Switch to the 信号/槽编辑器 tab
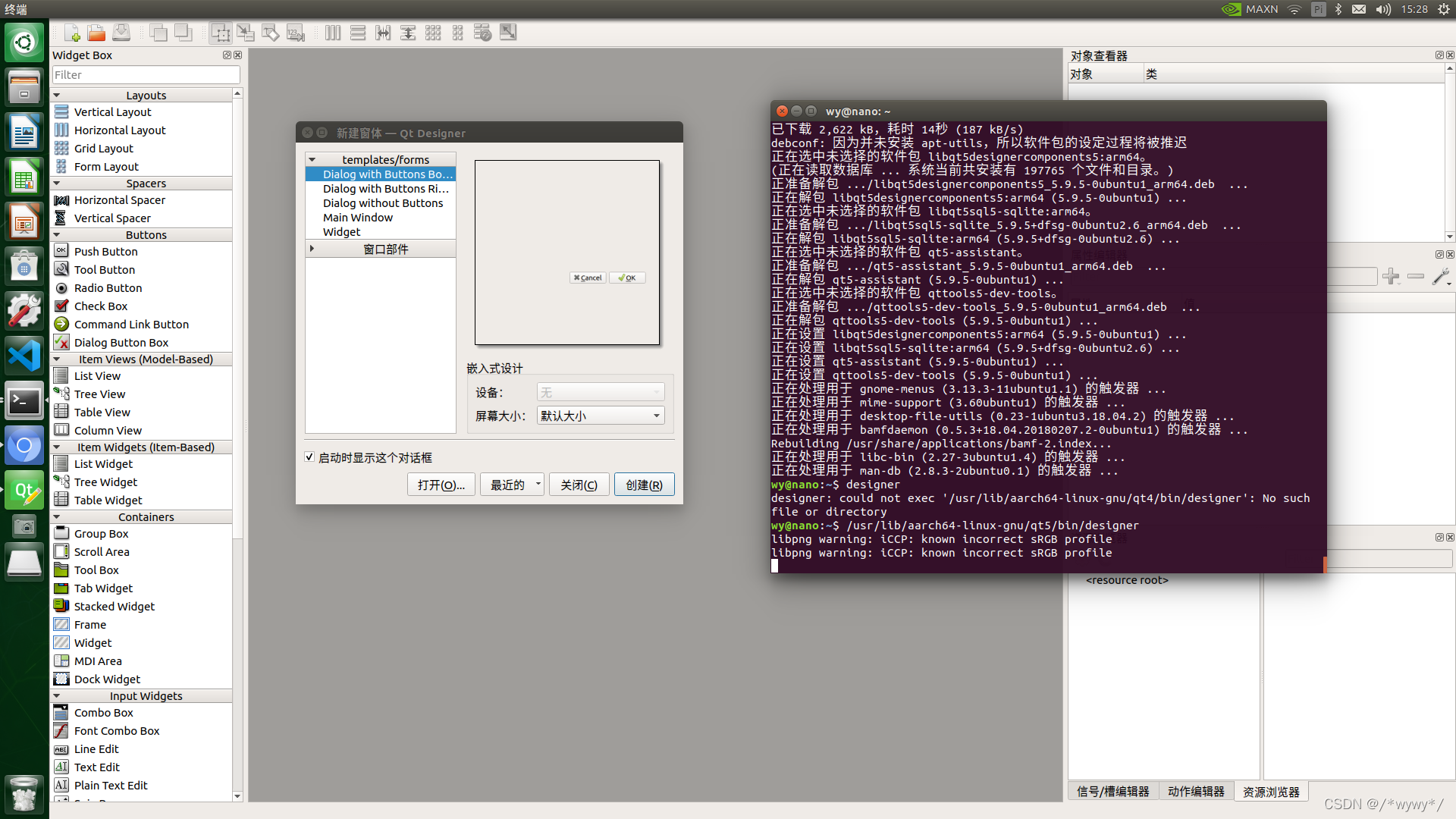The width and height of the screenshot is (1456, 819). pyautogui.click(x=1112, y=792)
